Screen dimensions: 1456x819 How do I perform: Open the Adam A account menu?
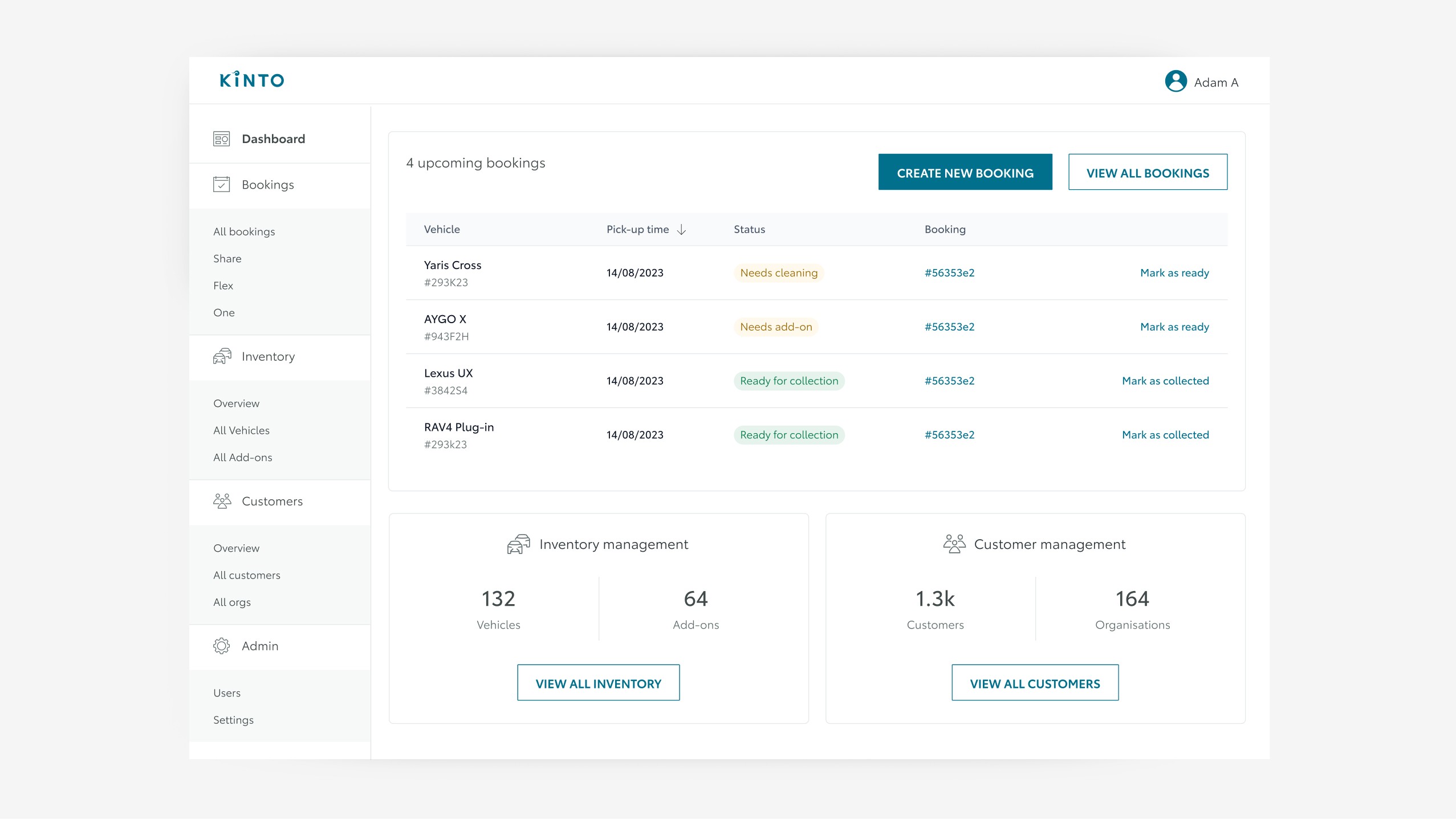coord(1215,83)
